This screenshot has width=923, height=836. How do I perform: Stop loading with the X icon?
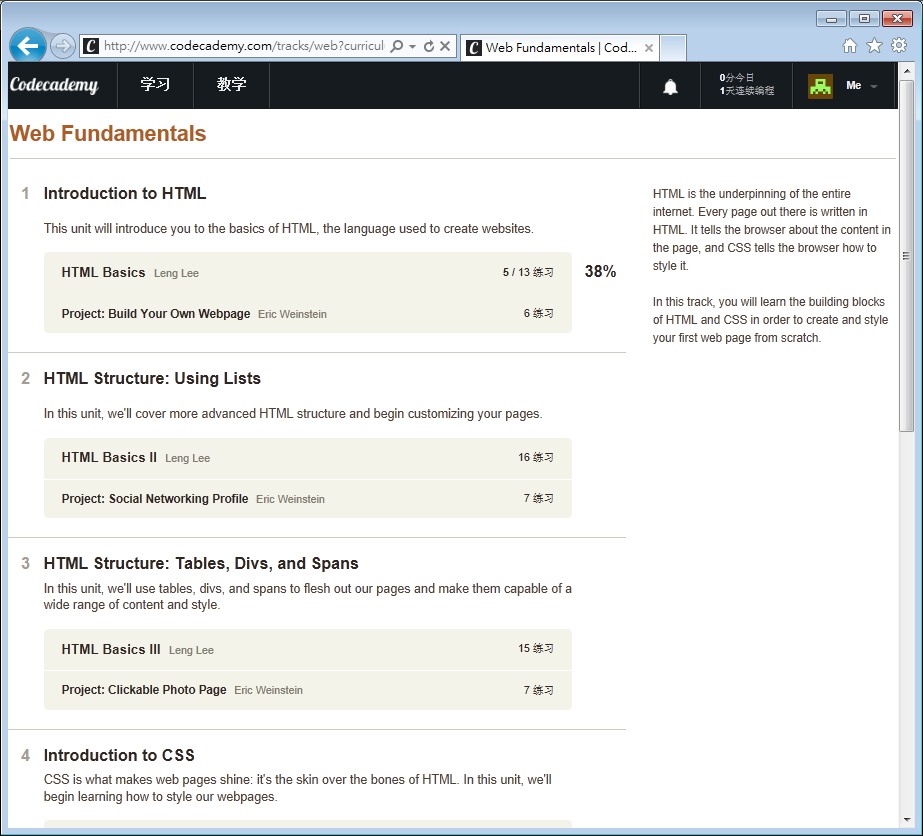(445, 46)
